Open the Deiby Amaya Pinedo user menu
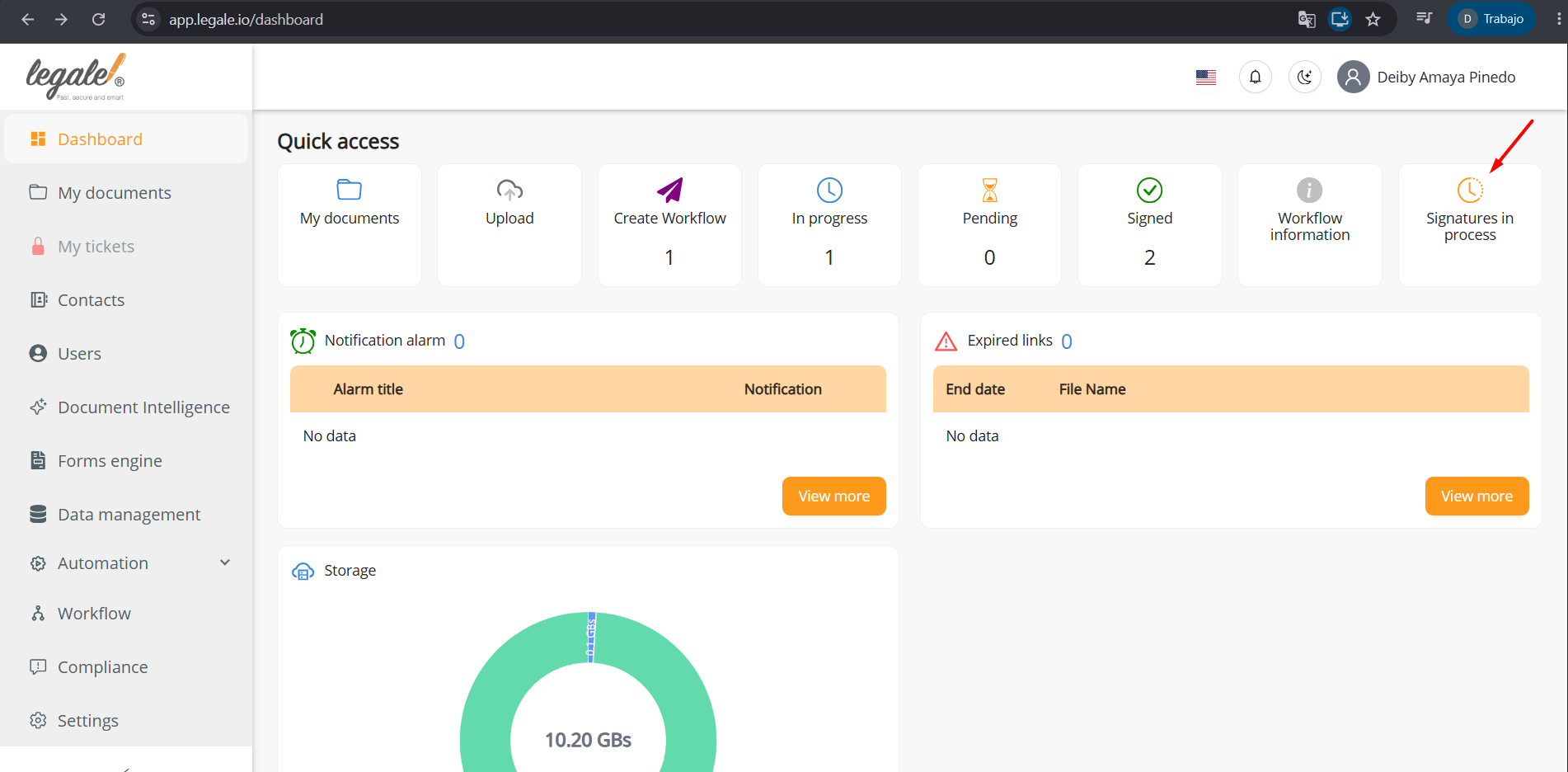 coord(1426,77)
